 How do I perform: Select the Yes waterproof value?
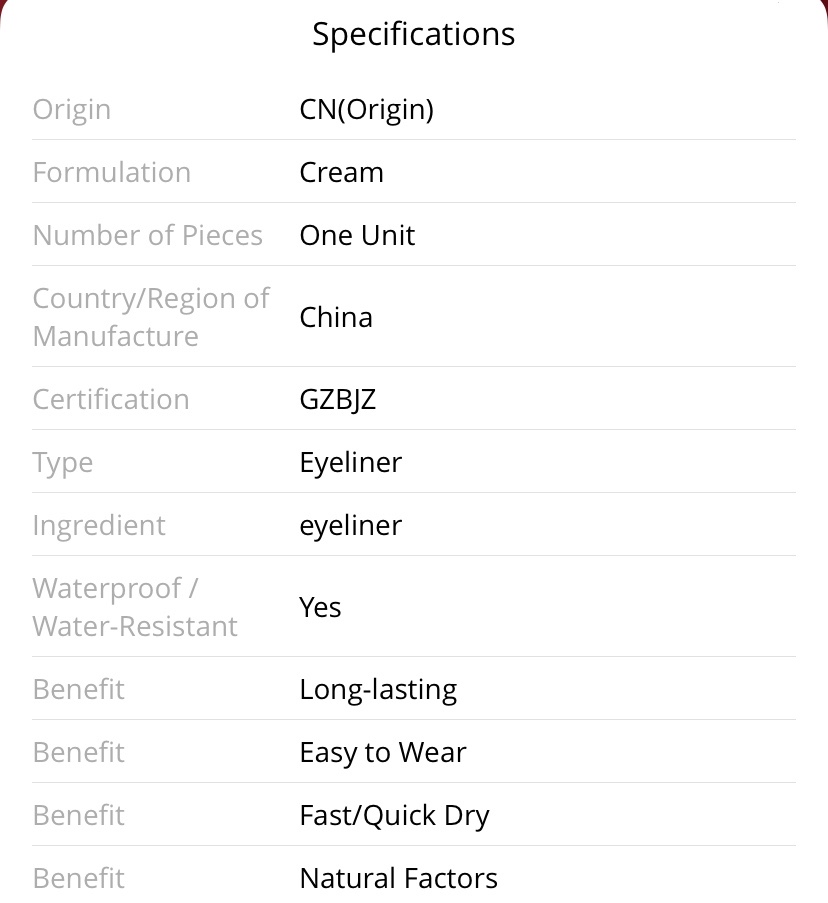click(x=320, y=607)
